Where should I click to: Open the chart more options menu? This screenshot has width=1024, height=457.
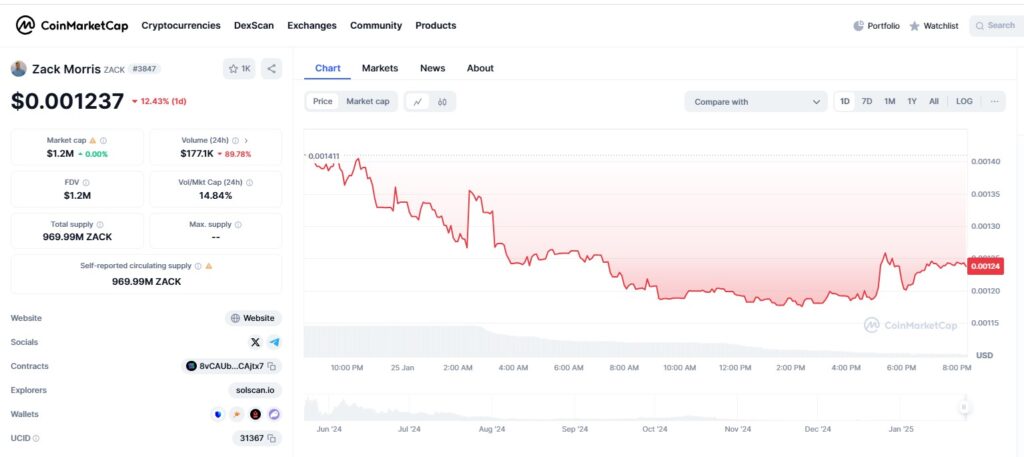point(994,101)
